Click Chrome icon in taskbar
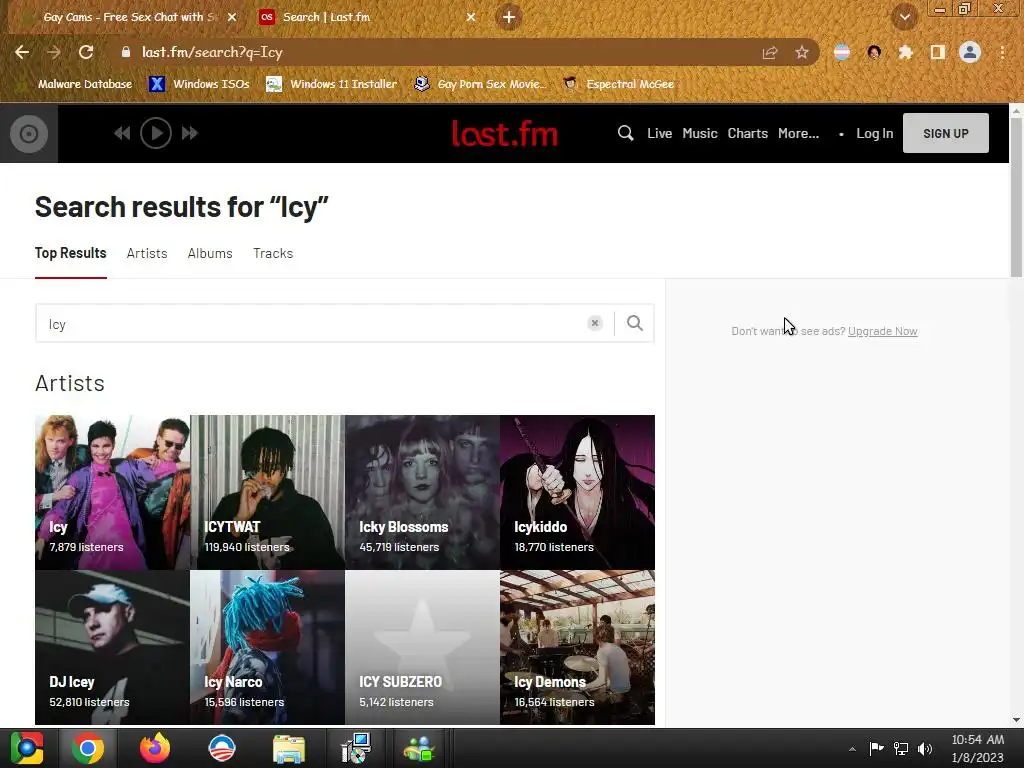 click(x=88, y=748)
